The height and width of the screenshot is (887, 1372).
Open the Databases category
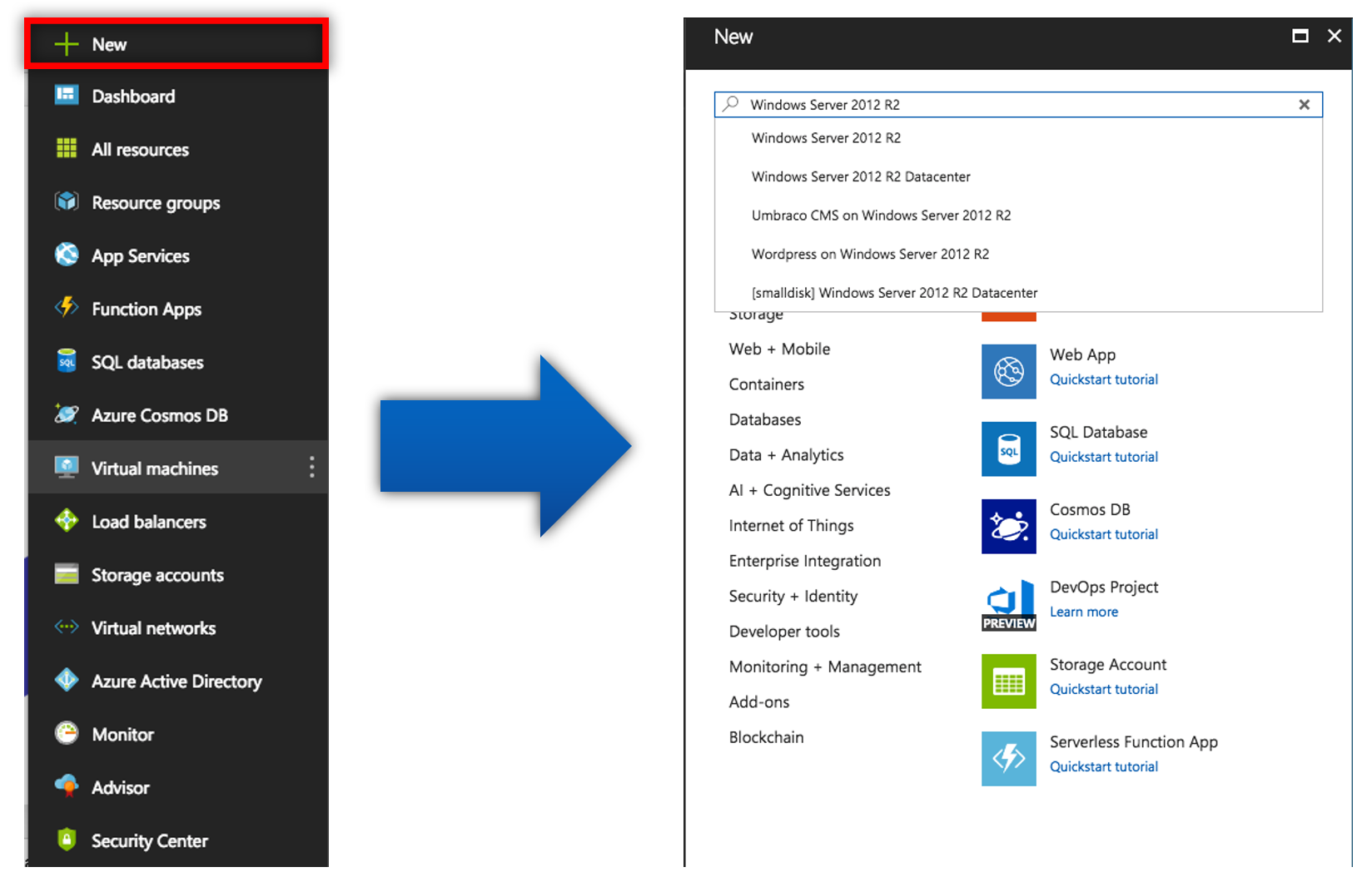764,419
